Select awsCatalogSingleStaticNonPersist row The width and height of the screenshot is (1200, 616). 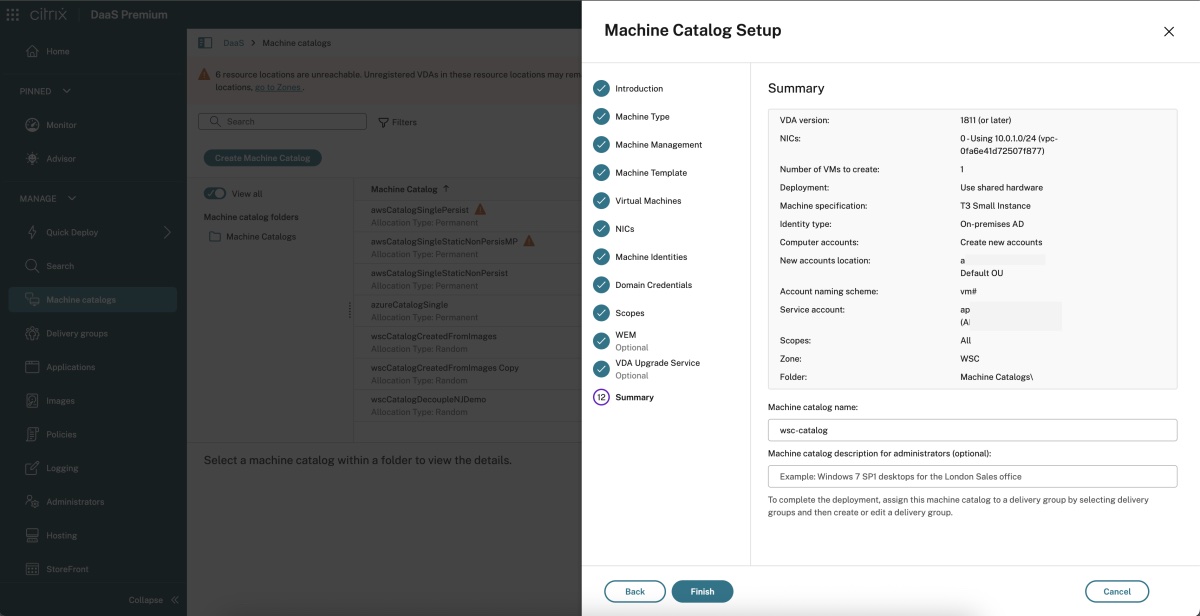[467, 278]
